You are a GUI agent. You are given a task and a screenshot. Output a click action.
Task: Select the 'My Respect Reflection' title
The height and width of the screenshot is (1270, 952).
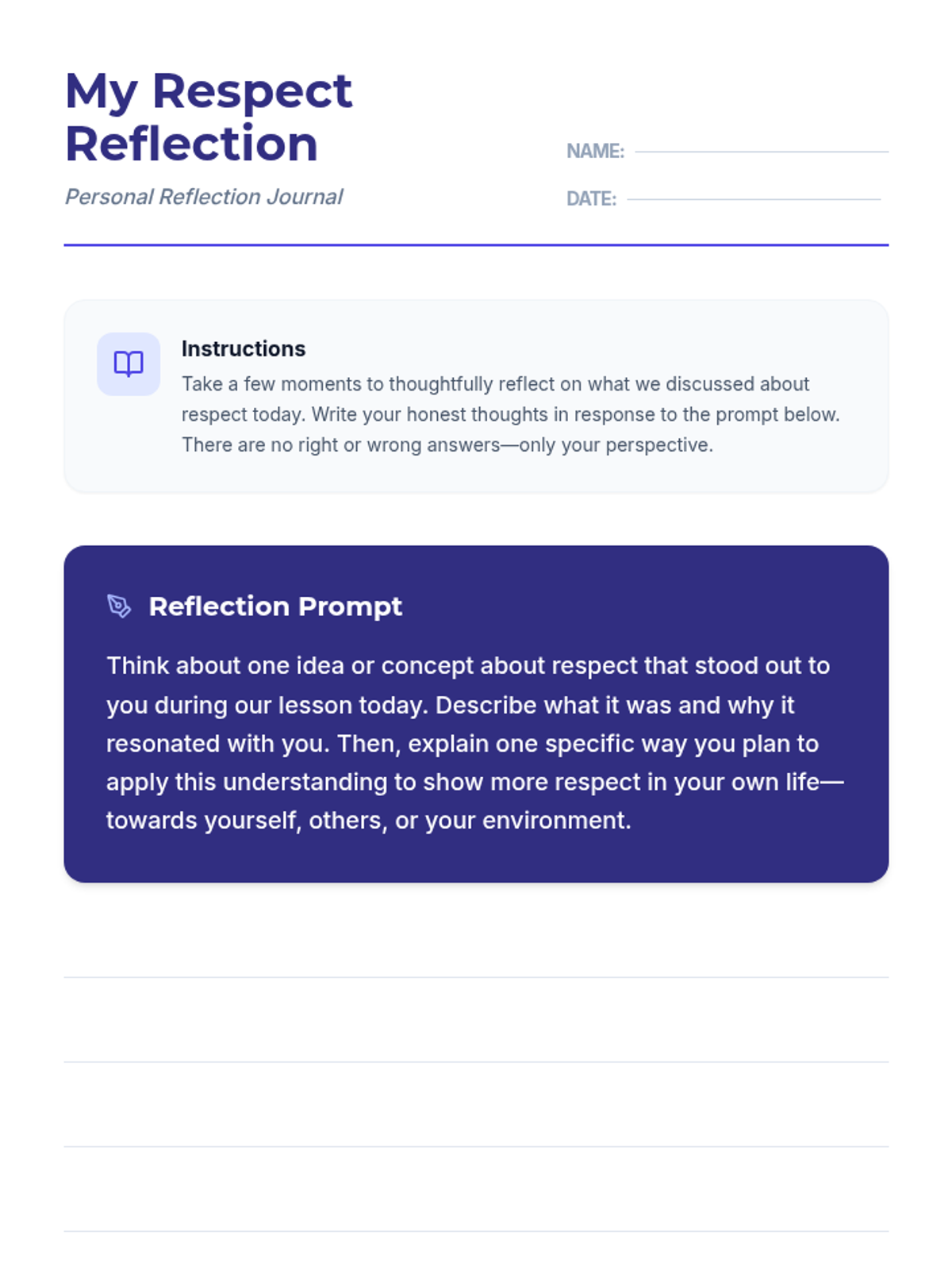pos(208,117)
